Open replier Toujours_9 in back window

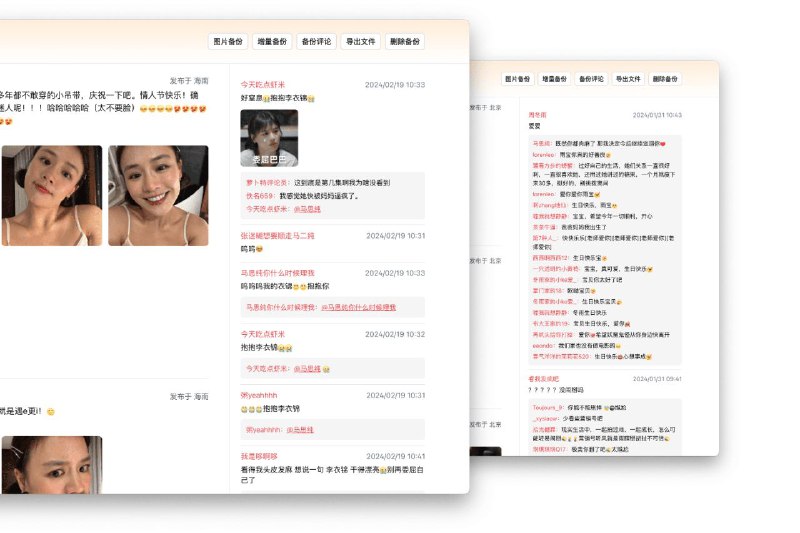tap(547, 408)
